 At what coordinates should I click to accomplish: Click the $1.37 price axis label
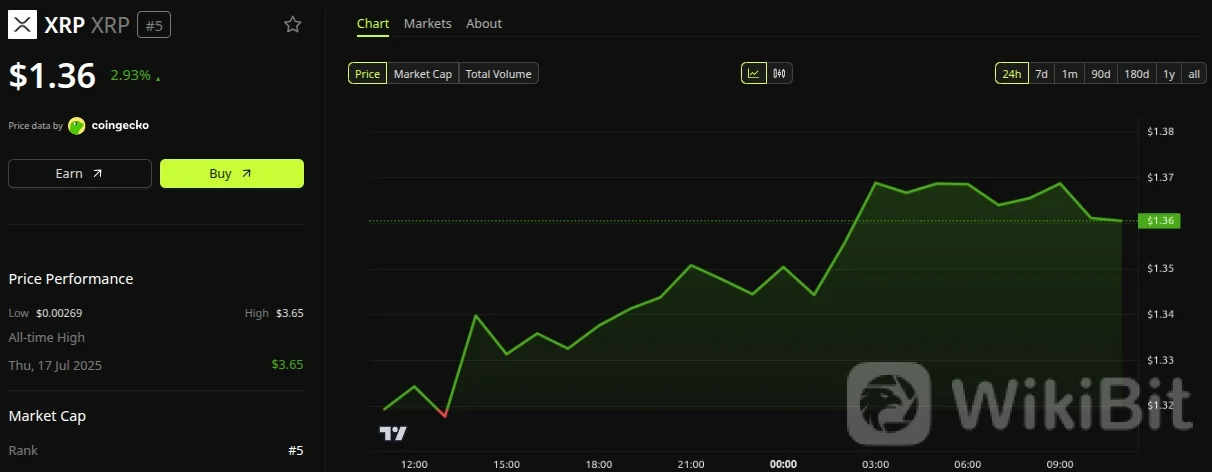pos(1161,178)
